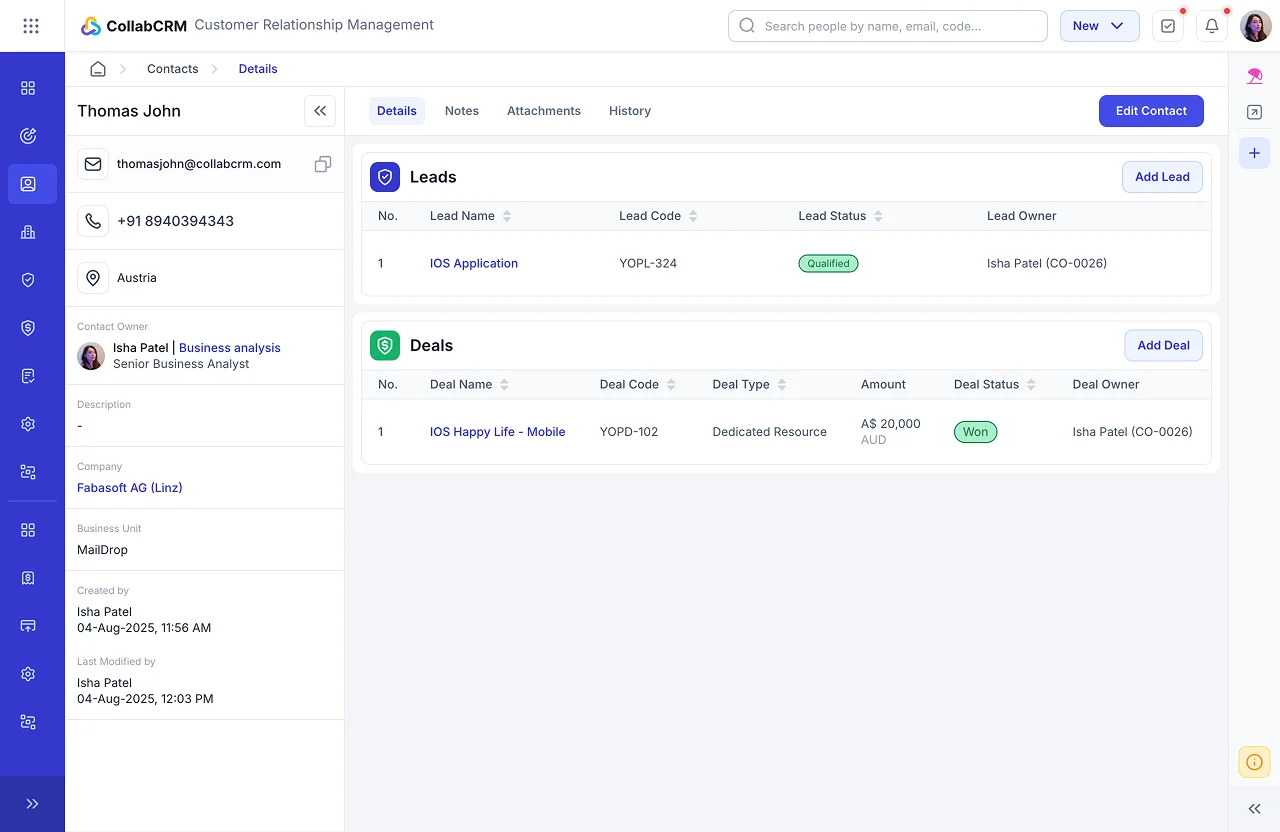Image resolution: width=1280 pixels, height=832 pixels.
Task: Open the user profile avatar in header
Action: [x=1256, y=26]
